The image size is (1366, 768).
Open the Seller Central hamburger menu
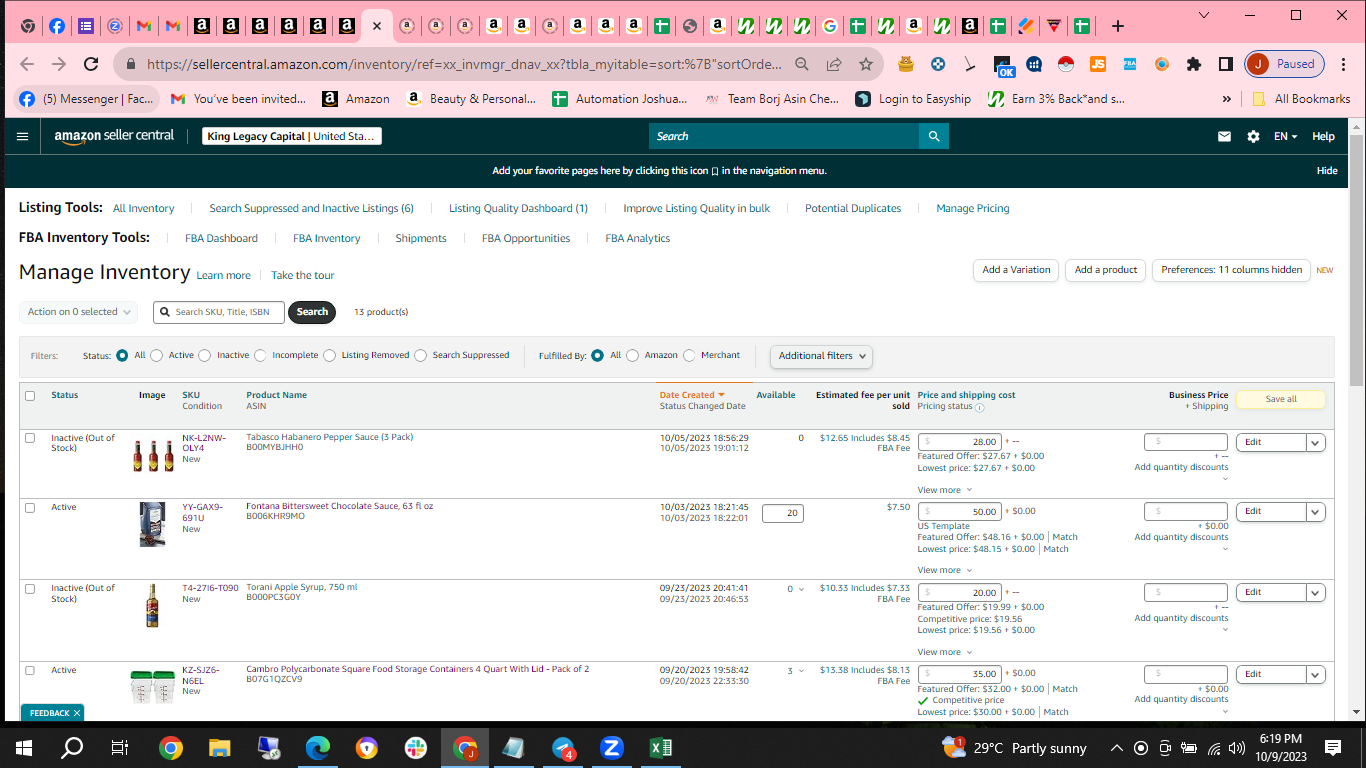[x=23, y=136]
